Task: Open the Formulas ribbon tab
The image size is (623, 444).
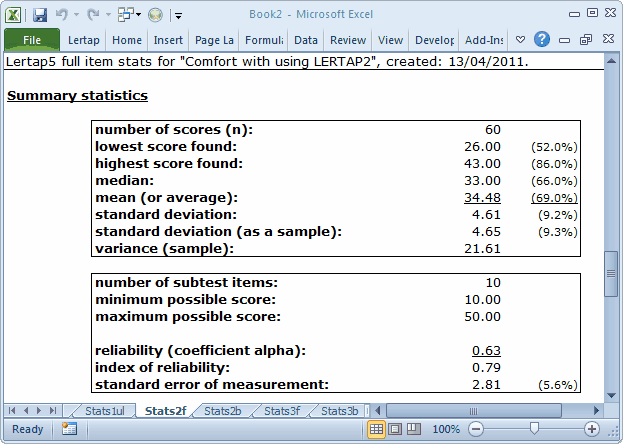Action: (264, 40)
